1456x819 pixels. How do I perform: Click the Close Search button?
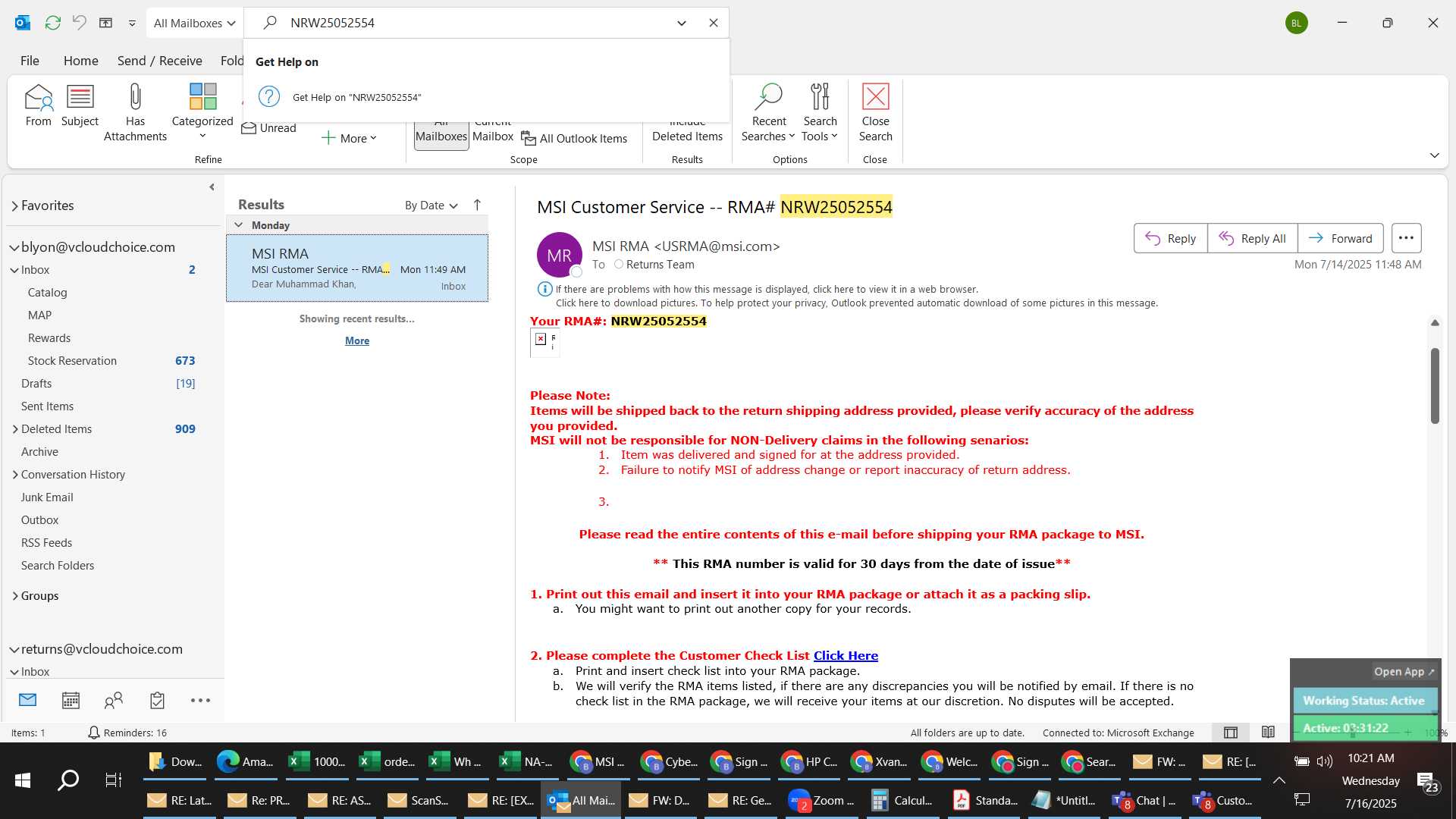(875, 112)
